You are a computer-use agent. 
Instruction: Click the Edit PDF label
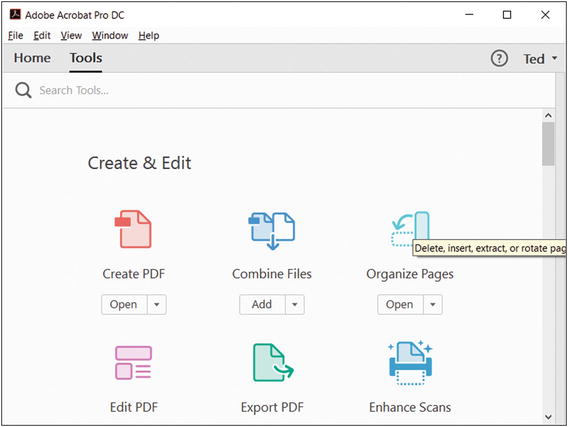[x=134, y=407]
